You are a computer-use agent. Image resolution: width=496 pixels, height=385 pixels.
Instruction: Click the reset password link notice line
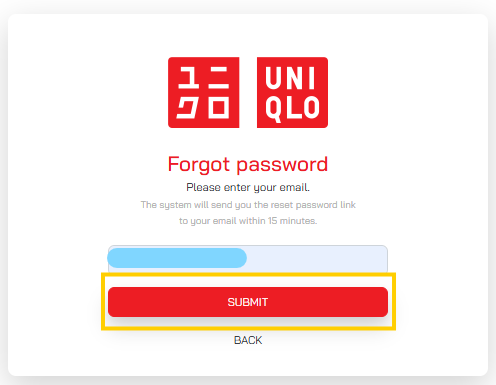pos(248,205)
